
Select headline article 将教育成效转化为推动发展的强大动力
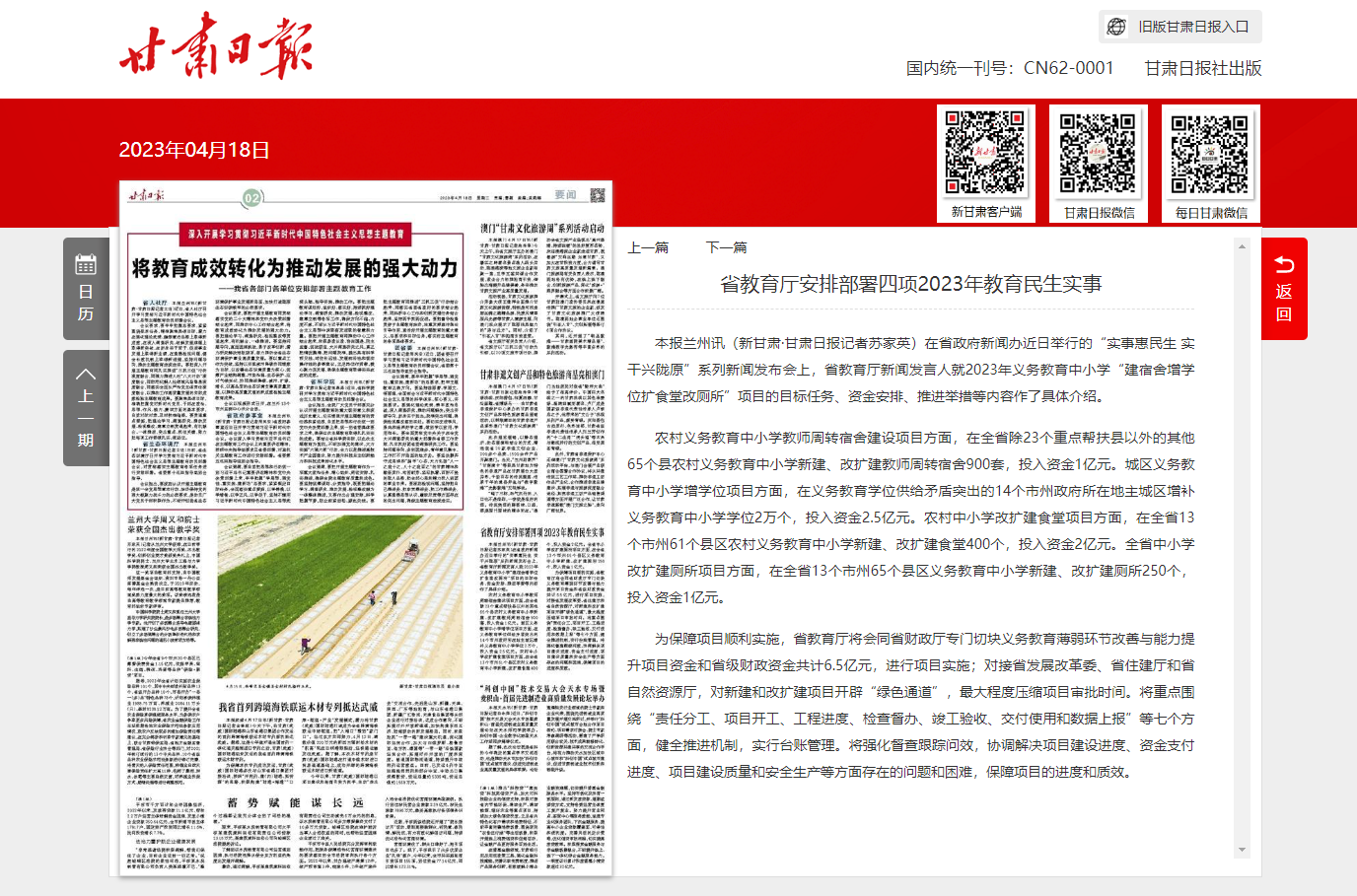coord(295,268)
